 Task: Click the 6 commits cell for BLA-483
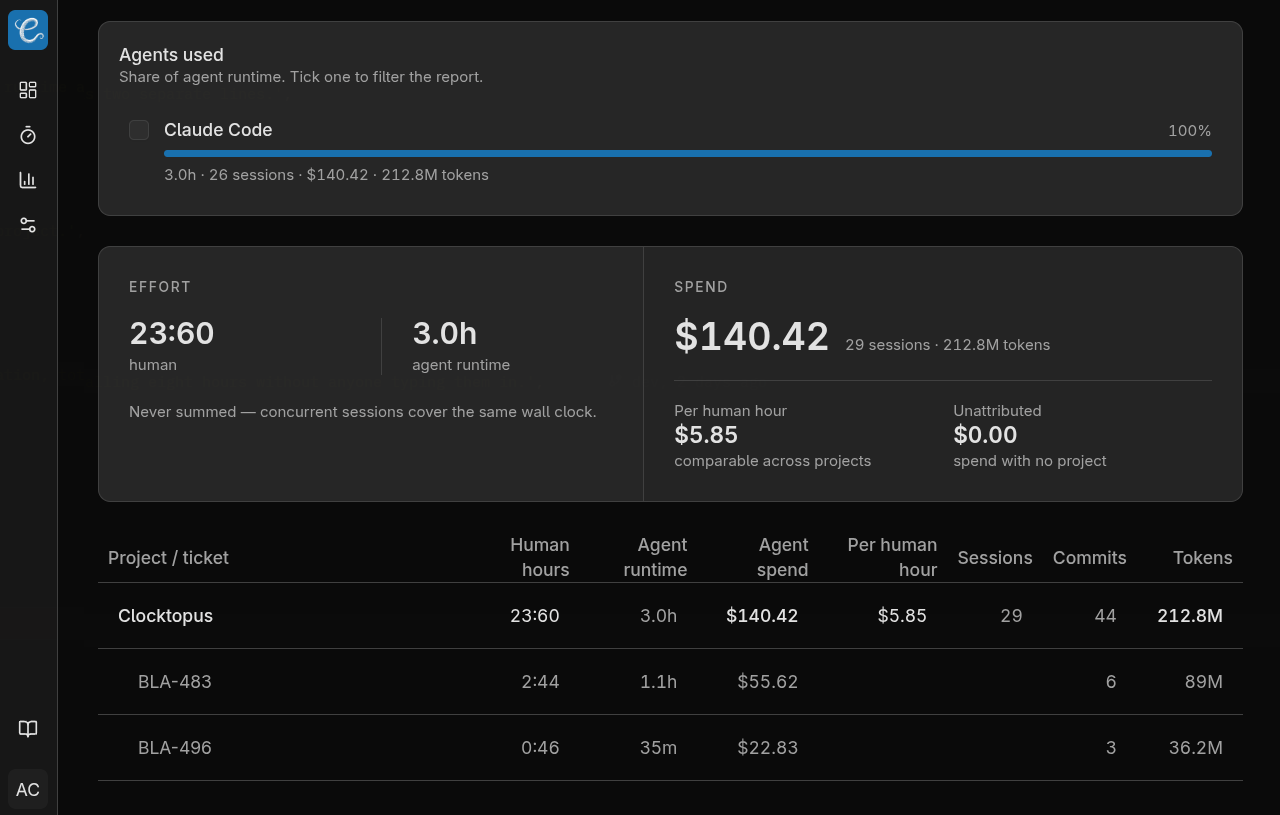(x=1111, y=682)
